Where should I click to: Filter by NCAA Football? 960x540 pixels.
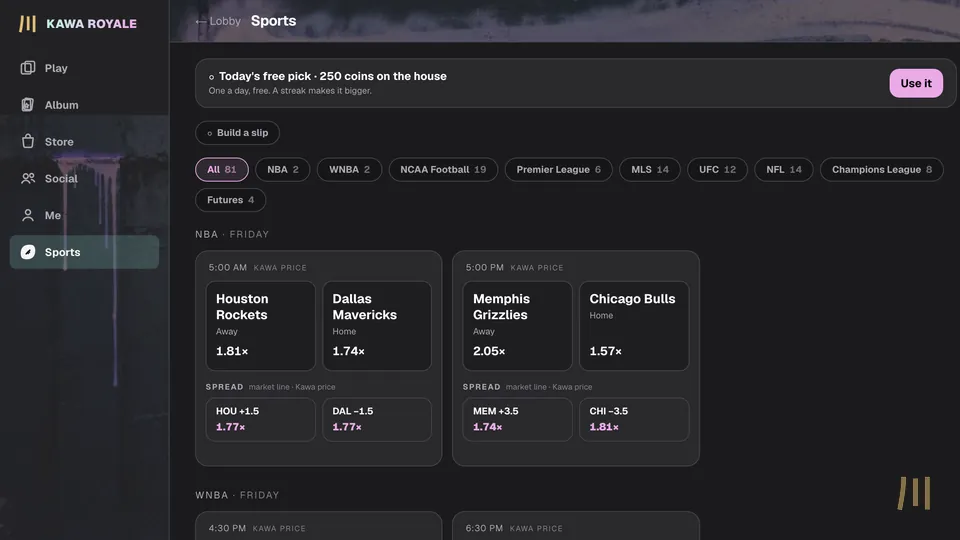[x=443, y=170]
